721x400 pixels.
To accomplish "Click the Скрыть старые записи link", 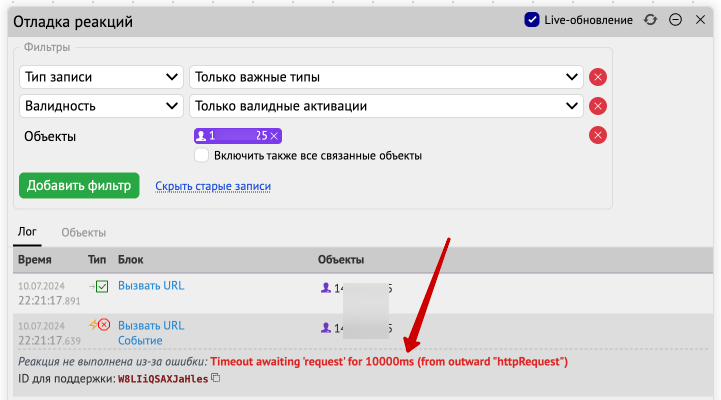I will 213,186.
